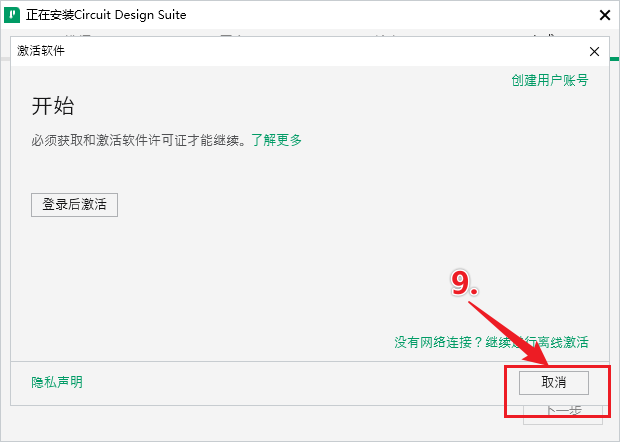Click the offline activation link 没有网络连接
Image resolution: width=620 pixels, height=442 pixels.
(x=491, y=342)
